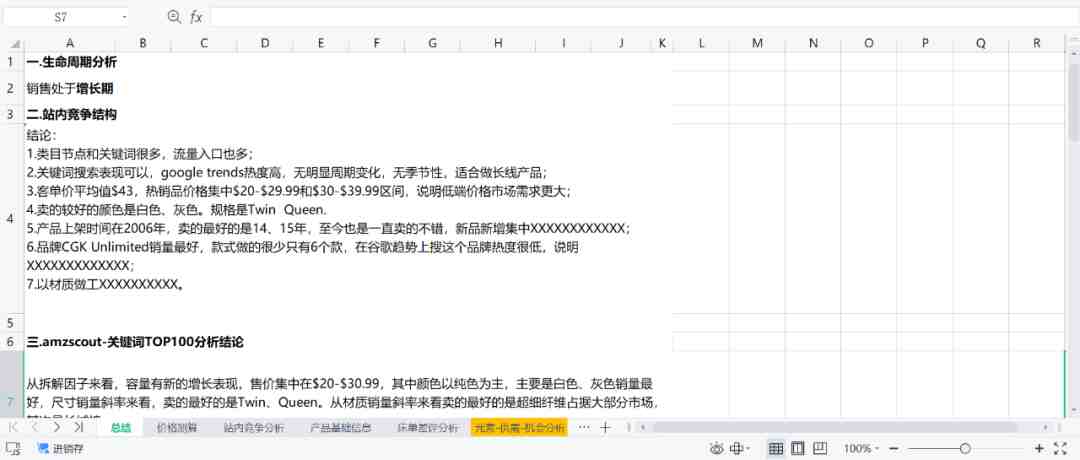
Task: Open the 100% zoom level dropdown
Action: coord(861,448)
